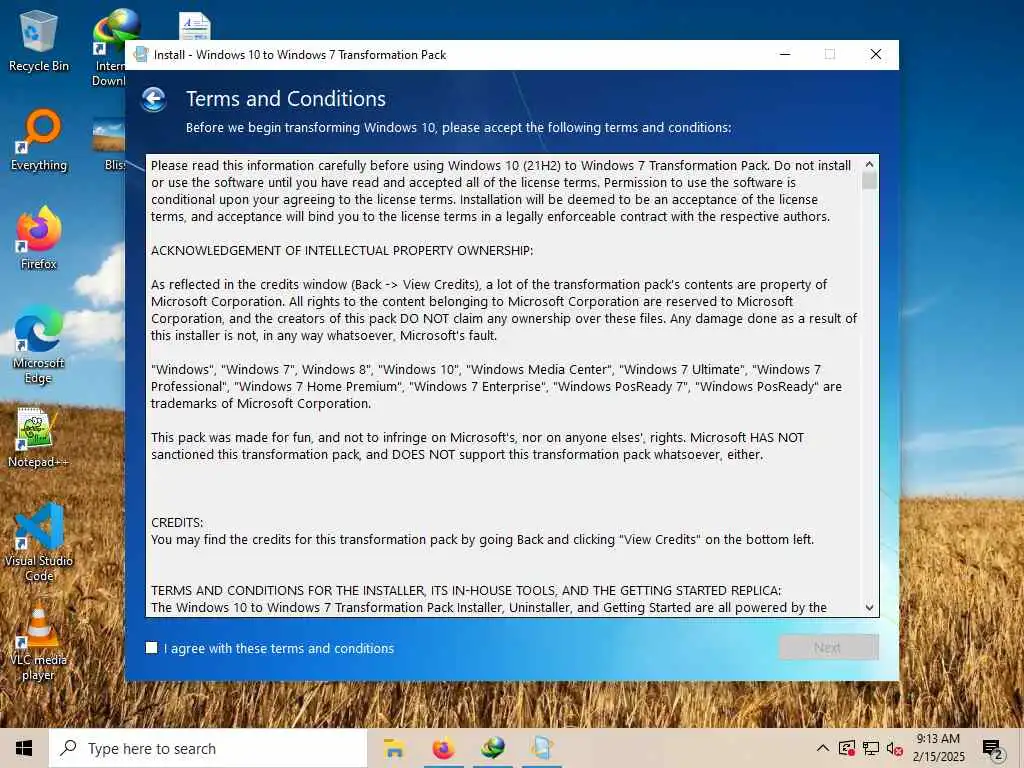Open VLC media player desktop shortcut
Screen dimensions: 1024x768
(x=39, y=643)
